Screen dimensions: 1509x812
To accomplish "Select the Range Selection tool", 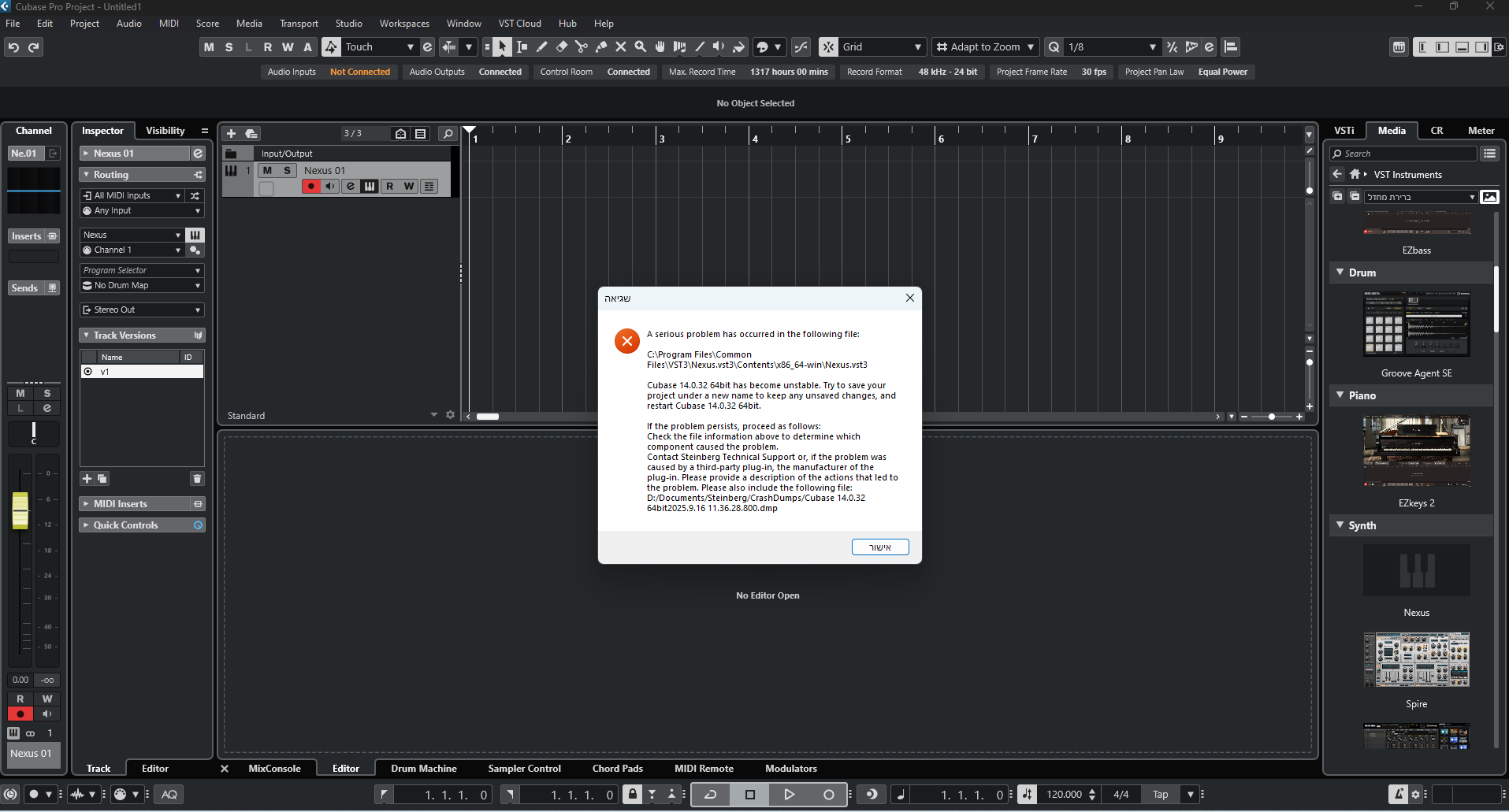I will coord(522,47).
